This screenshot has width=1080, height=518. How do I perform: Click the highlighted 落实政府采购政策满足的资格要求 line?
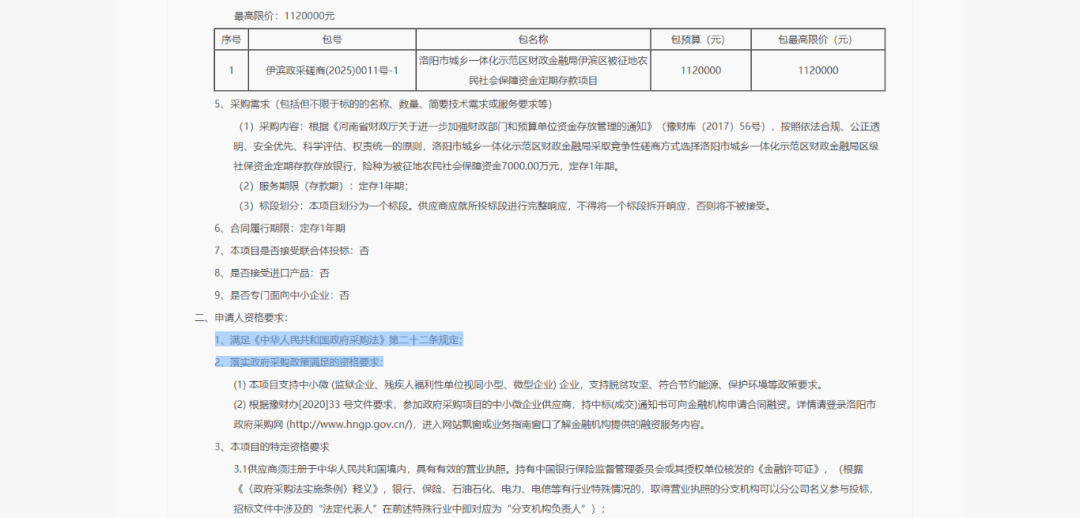[299, 361]
